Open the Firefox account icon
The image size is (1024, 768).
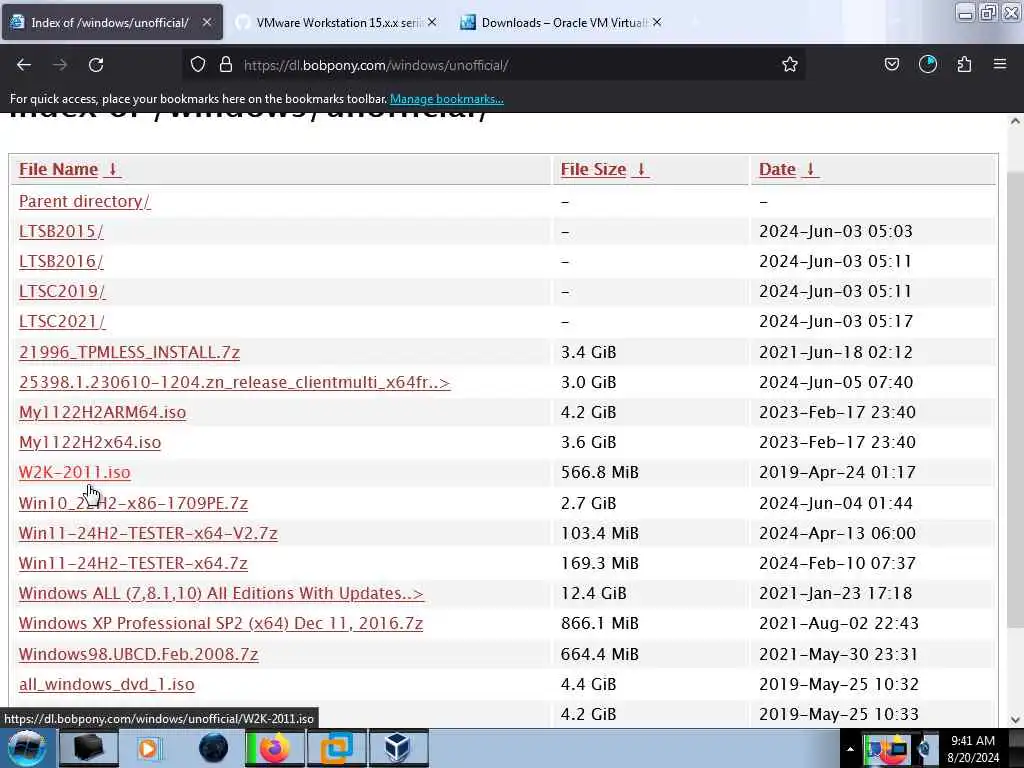coord(928,65)
